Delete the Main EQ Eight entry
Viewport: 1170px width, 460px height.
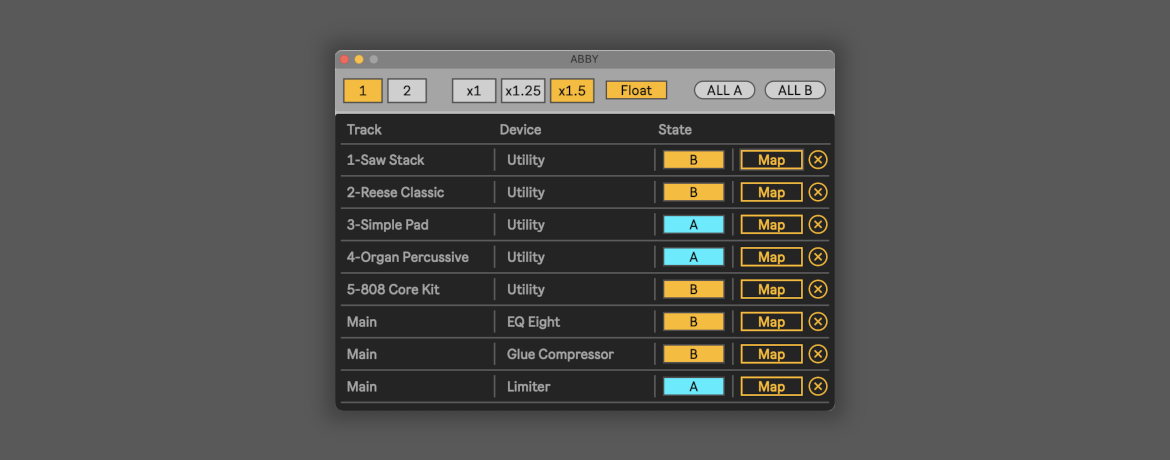pos(818,322)
